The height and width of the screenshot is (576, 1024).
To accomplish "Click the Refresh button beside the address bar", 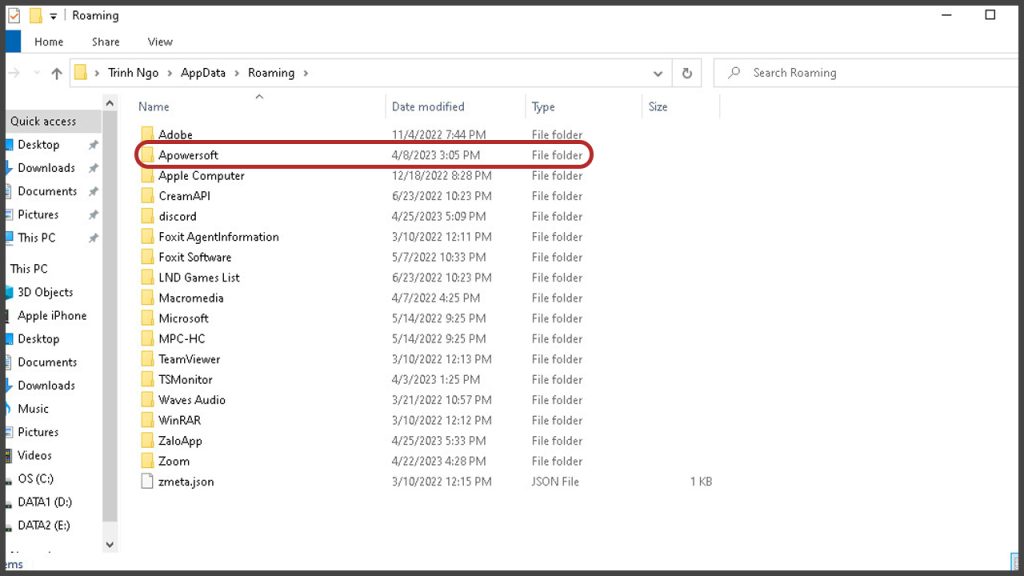I will coord(687,73).
